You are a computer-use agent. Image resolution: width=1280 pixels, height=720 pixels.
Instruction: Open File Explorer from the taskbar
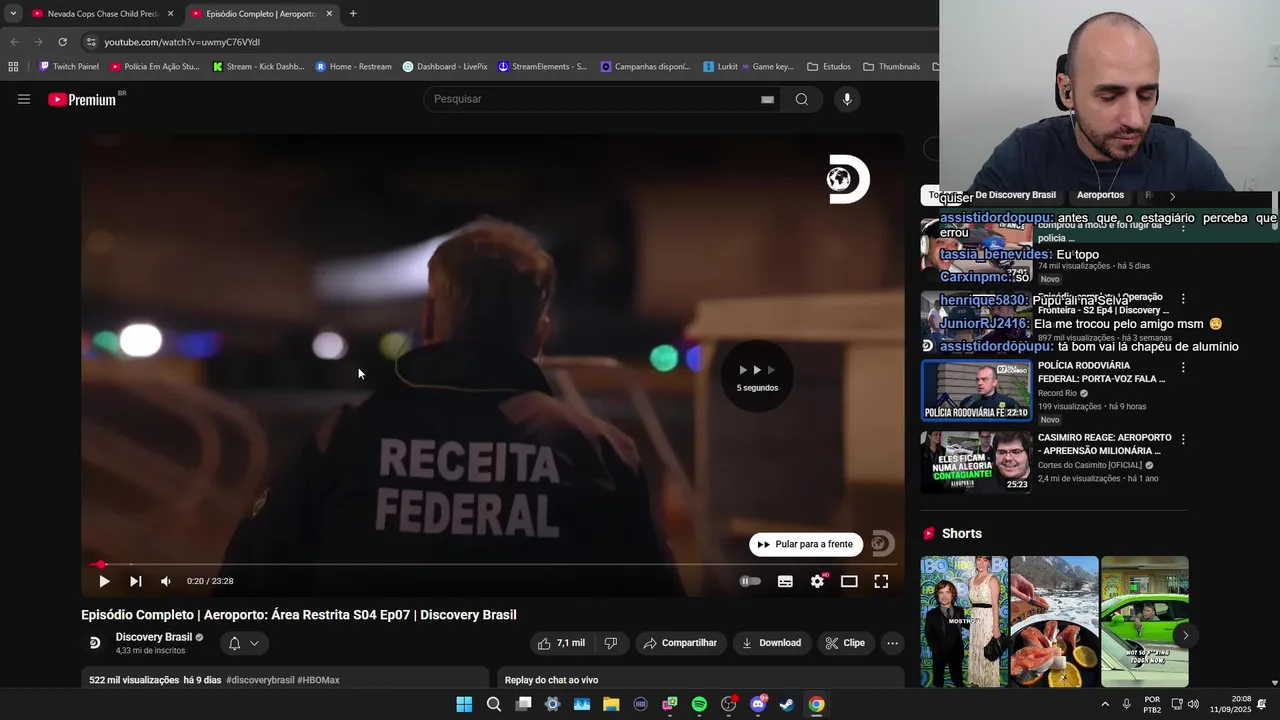611,704
